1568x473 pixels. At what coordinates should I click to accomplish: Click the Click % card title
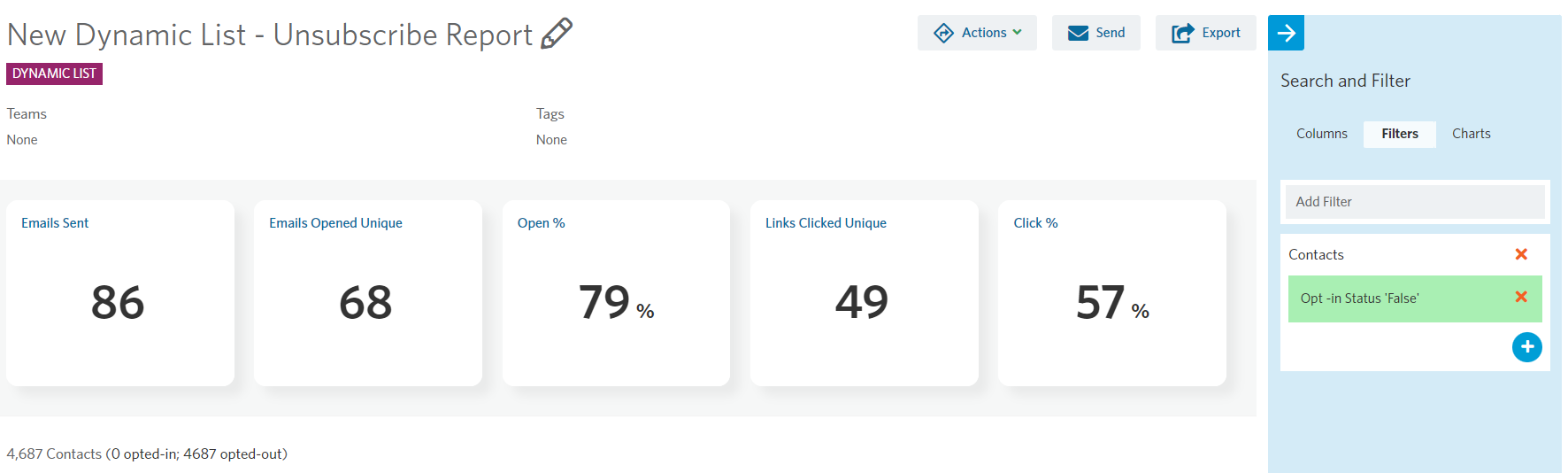pos(1035,223)
